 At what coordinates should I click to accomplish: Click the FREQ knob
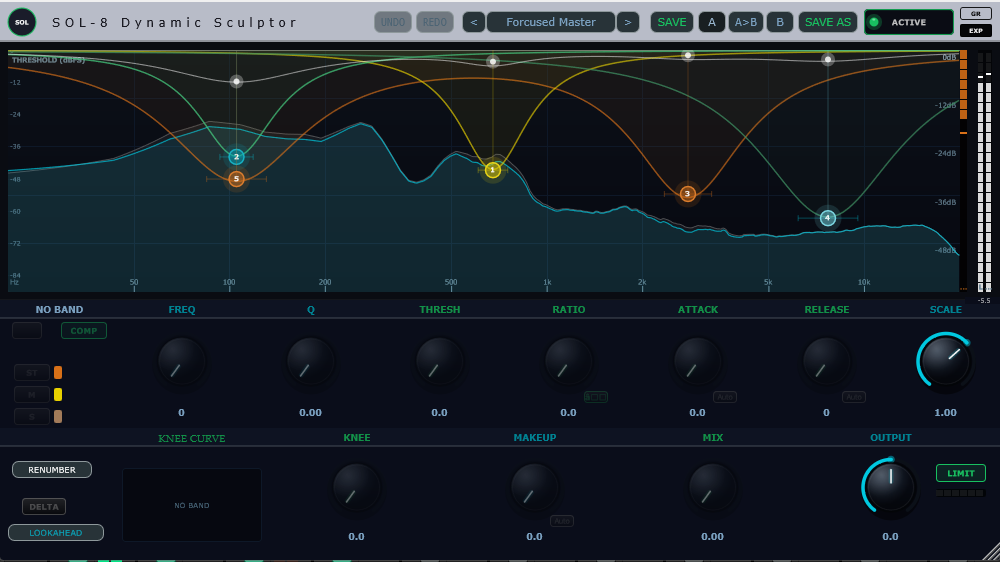click(x=182, y=362)
